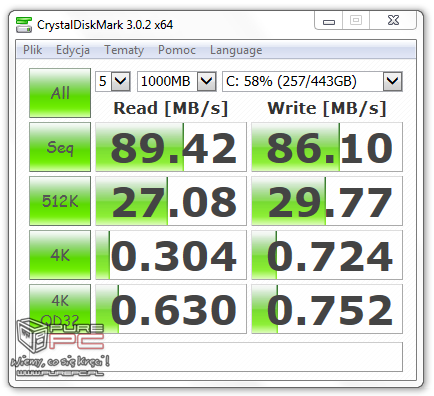Start the 4K QD32 test
Screen dimensions: 434x396
pyautogui.click(x=60, y=309)
